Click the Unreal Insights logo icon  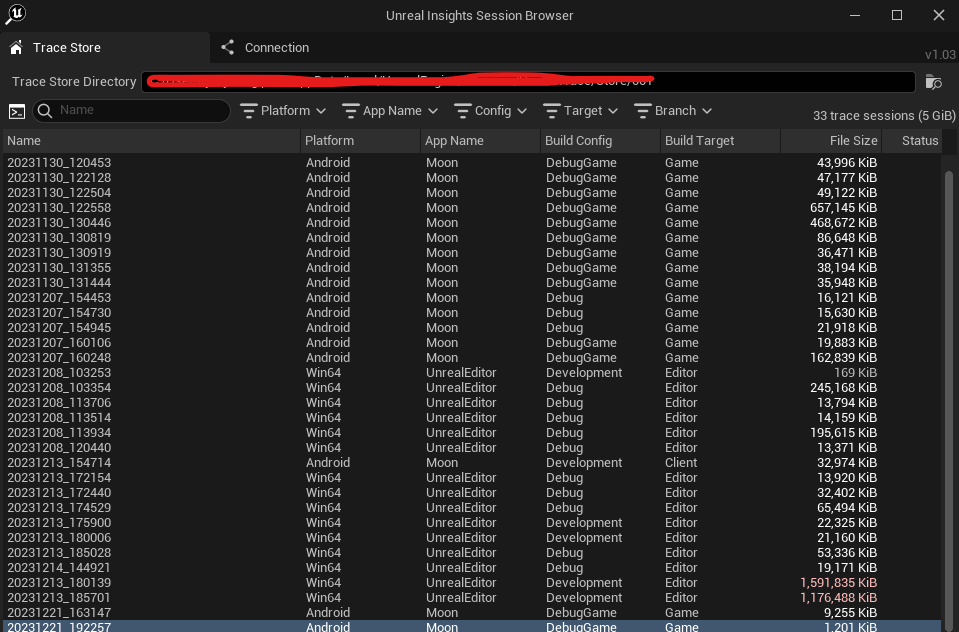[x=15, y=13]
